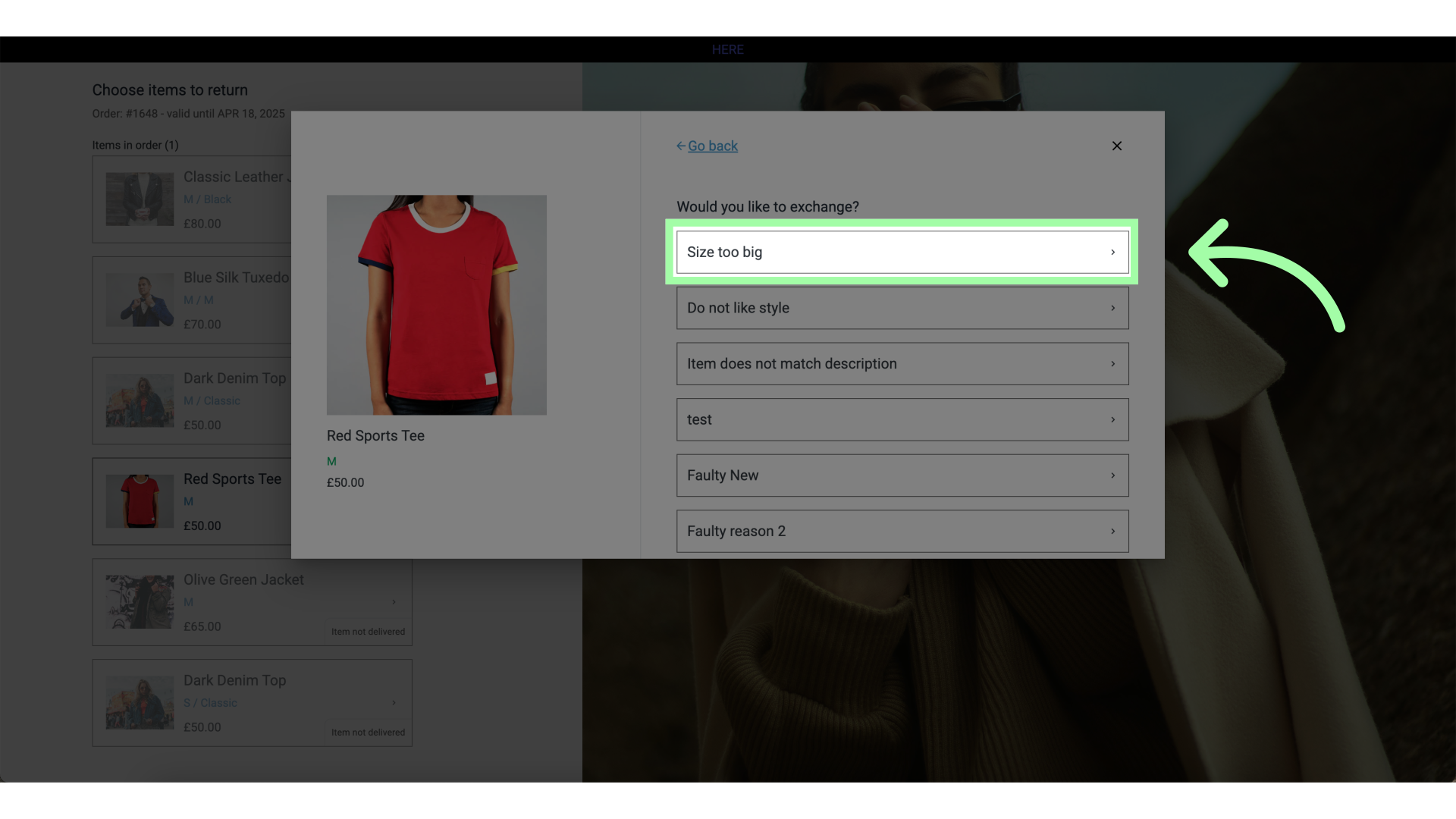1456x819 pixels.
Task: Close the exchange dialog with the X
Action: tap(1116, 146)
